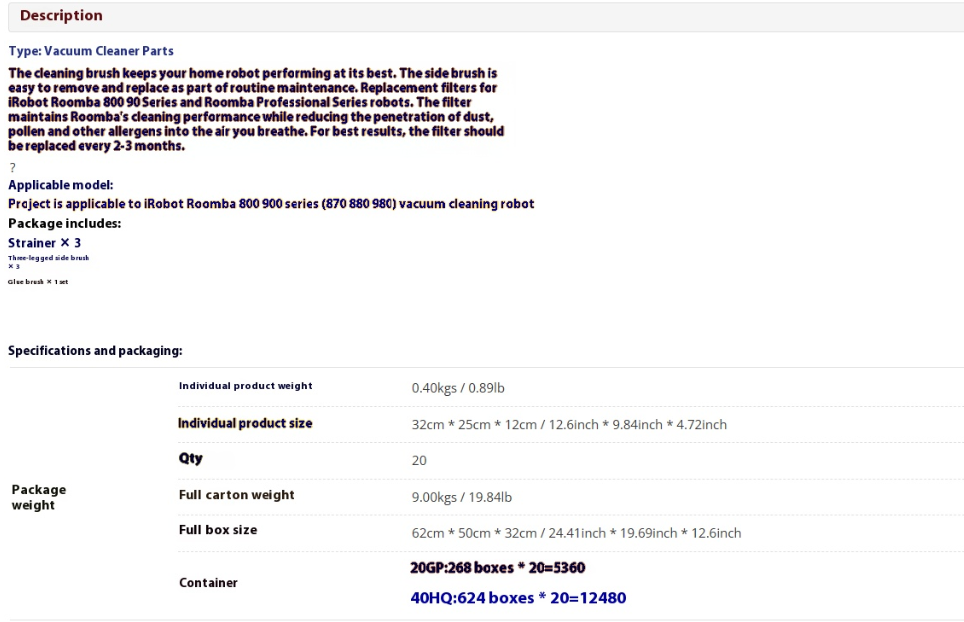Click the 'Applicable model:' heading

point(60,185)
